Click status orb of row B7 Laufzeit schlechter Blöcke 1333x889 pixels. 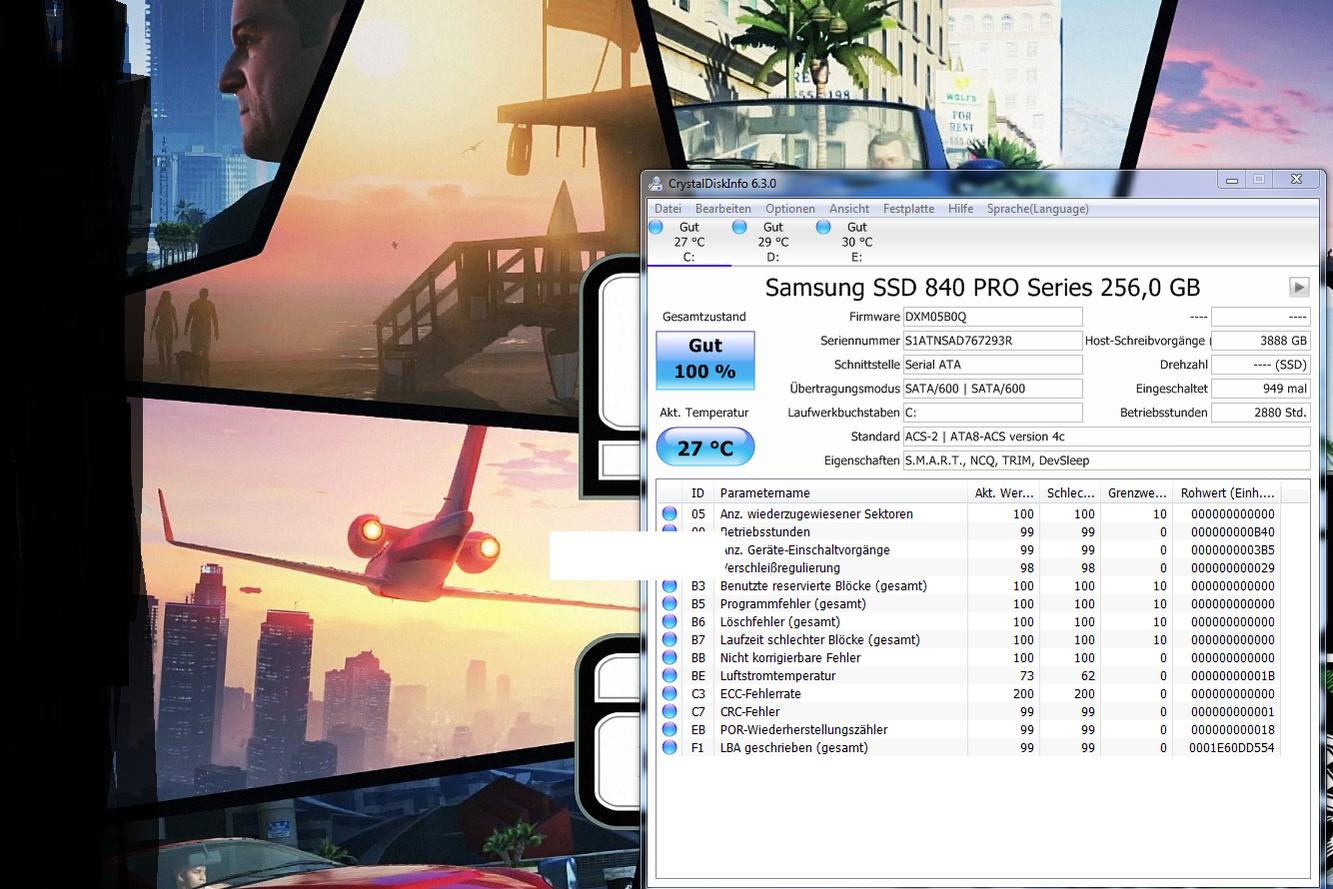pyautogui.click(x=669, y=640)
